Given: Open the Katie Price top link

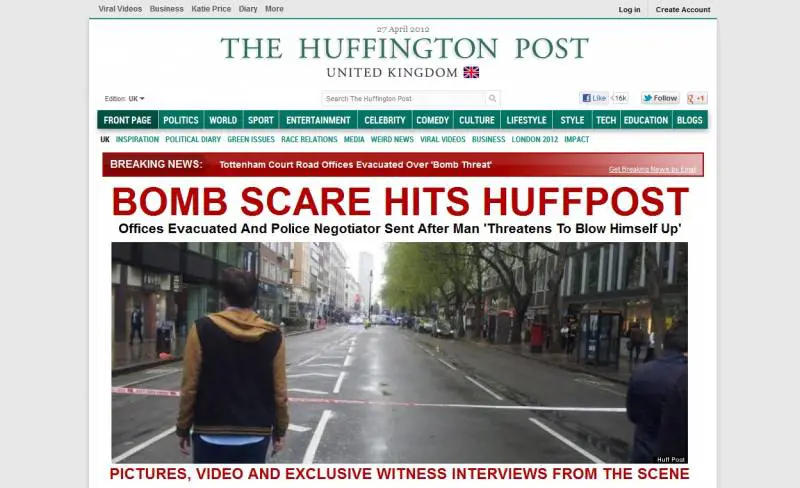Looking at the screenshot, I should 211,9.
